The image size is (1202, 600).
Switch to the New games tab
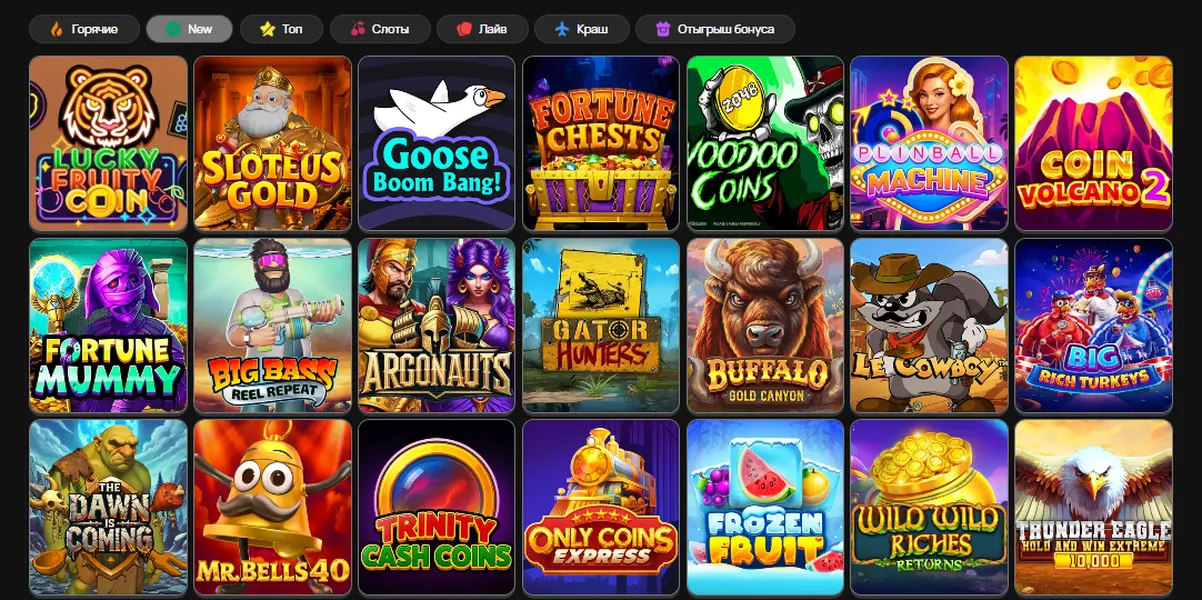tap(189, 29)
